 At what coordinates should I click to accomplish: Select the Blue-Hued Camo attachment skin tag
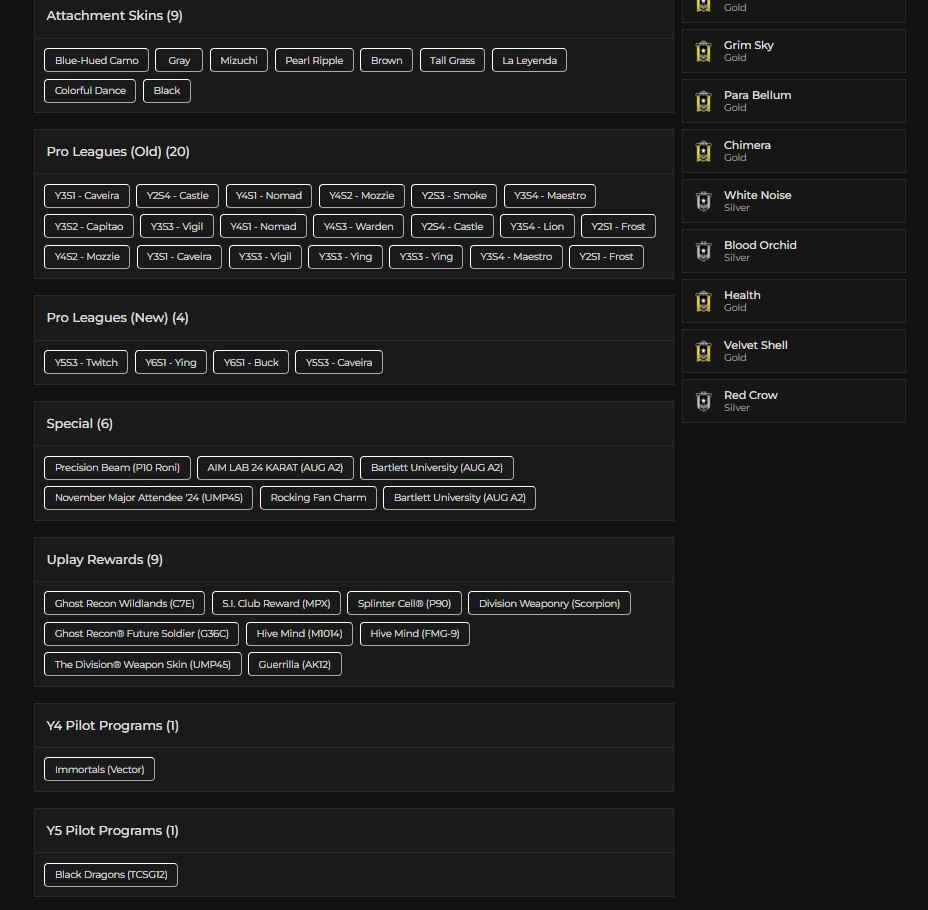click(96, 61)
